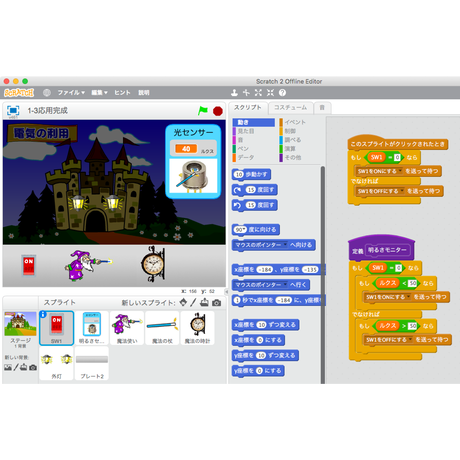Expand マウスのポインター dropdown in へ向ける block

tap(285, 245)
